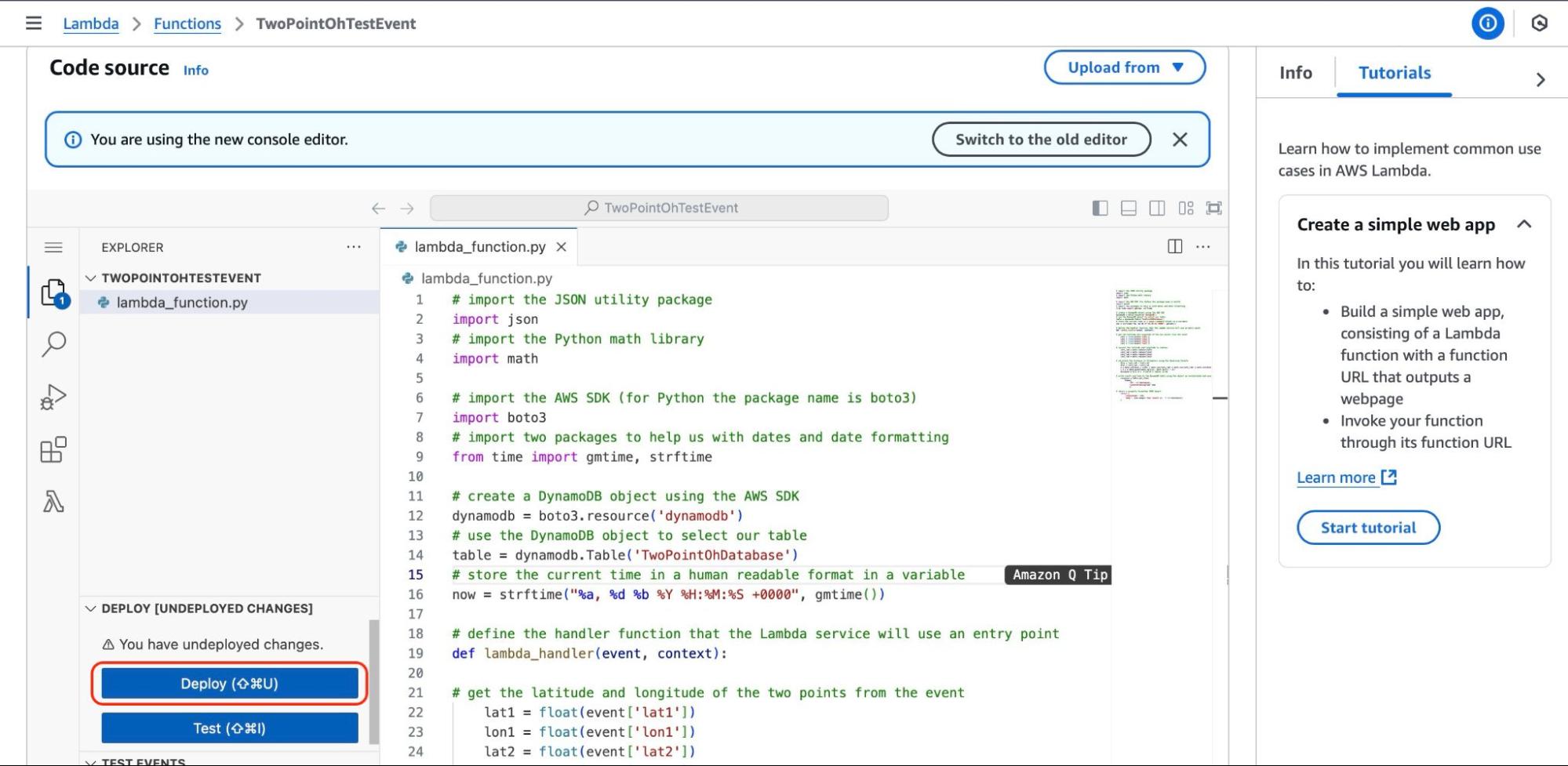Select lambda_function.py in the Explorer tree
The height and width of the screenshot is (766, 1568).
(x=229, y=303)
